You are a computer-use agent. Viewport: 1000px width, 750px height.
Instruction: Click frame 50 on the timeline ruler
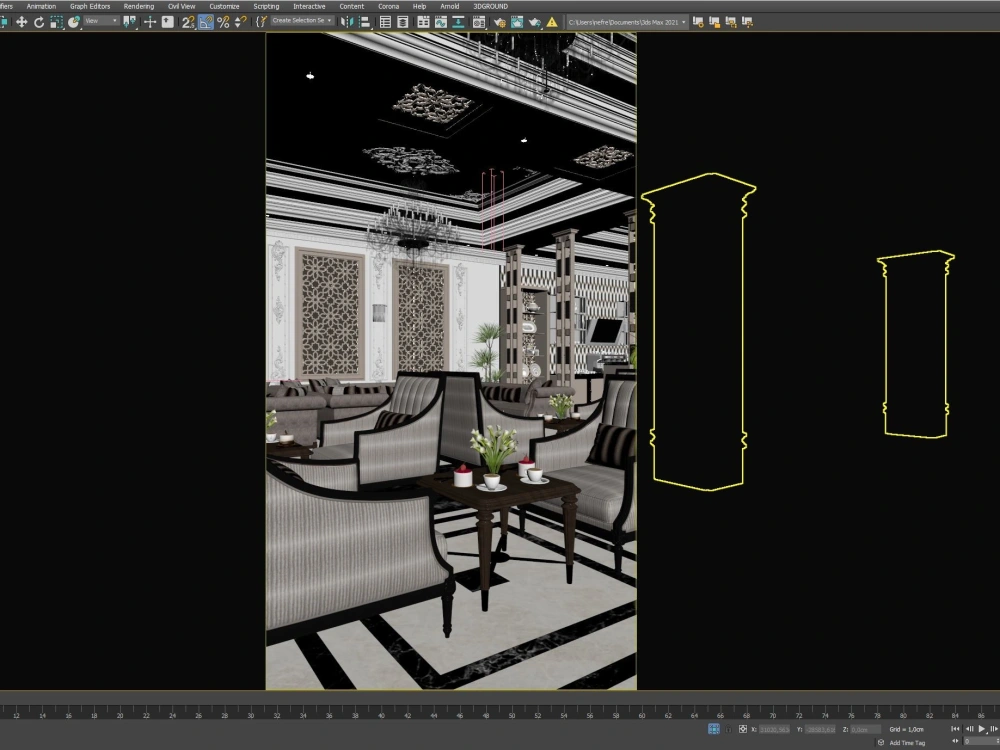(x=511, y=716)
